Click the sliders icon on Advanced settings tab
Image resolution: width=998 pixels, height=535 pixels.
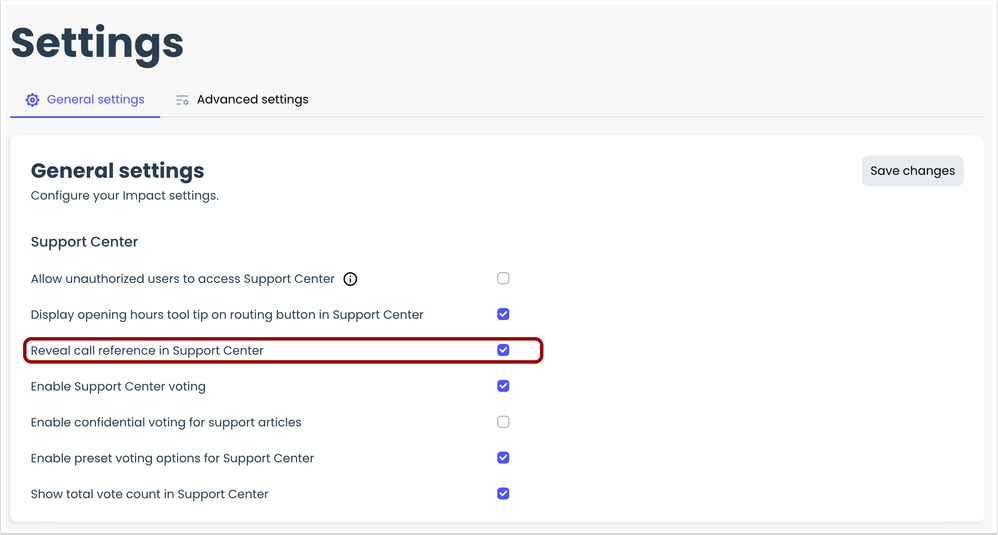click(x=183, y=100)
